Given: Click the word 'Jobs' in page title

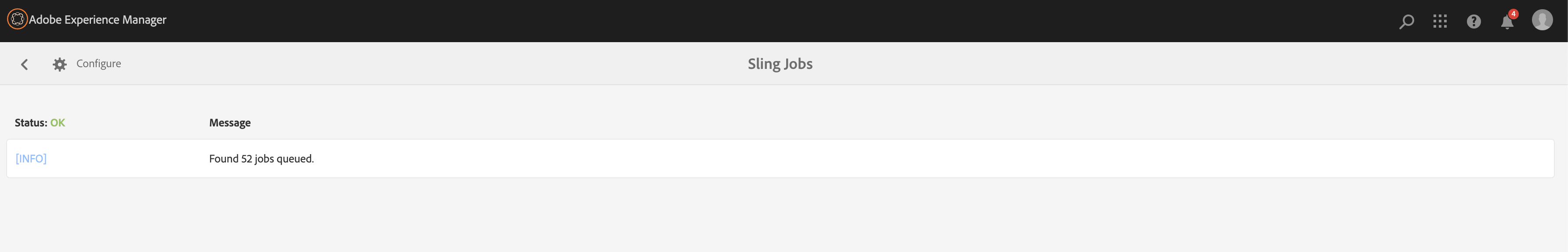Looking at the screenshot, I should tap(798, 64).
